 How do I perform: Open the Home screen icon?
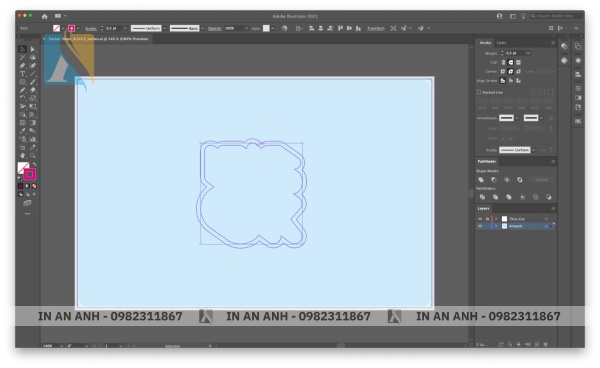[x=44, y=16]
